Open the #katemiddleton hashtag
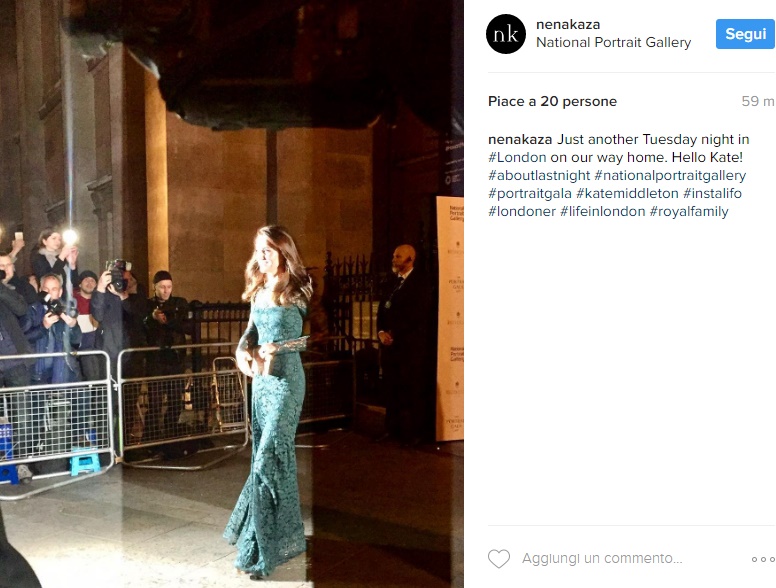 point(627,194)
